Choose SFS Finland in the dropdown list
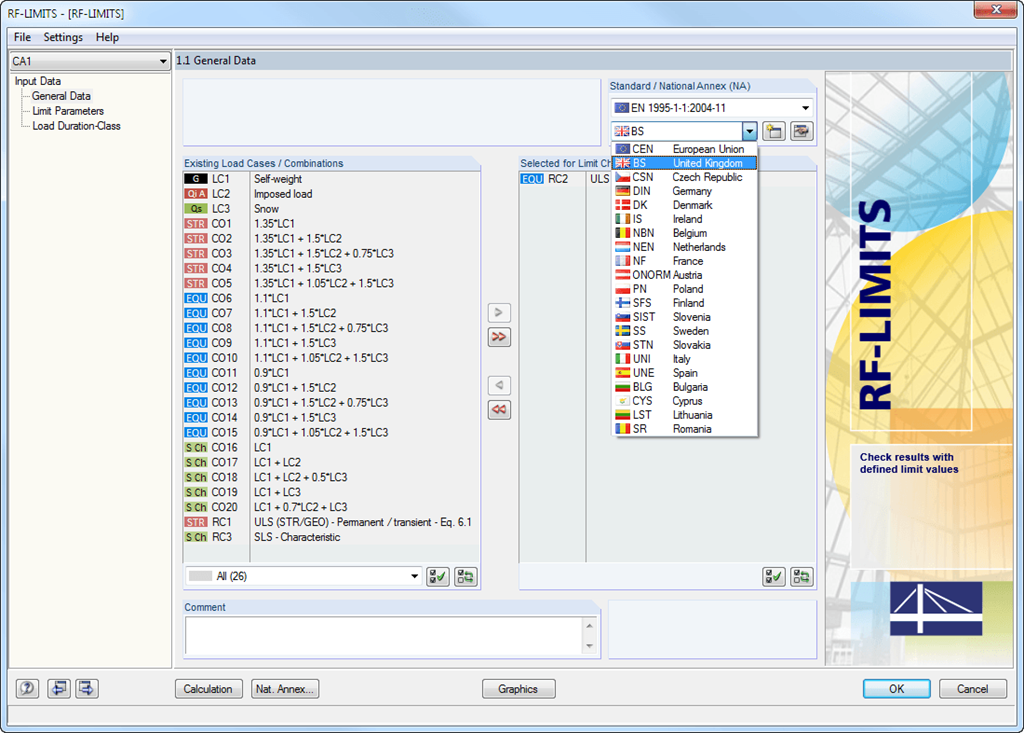Viewport: 1024px width, 733px height. [684, 302]
